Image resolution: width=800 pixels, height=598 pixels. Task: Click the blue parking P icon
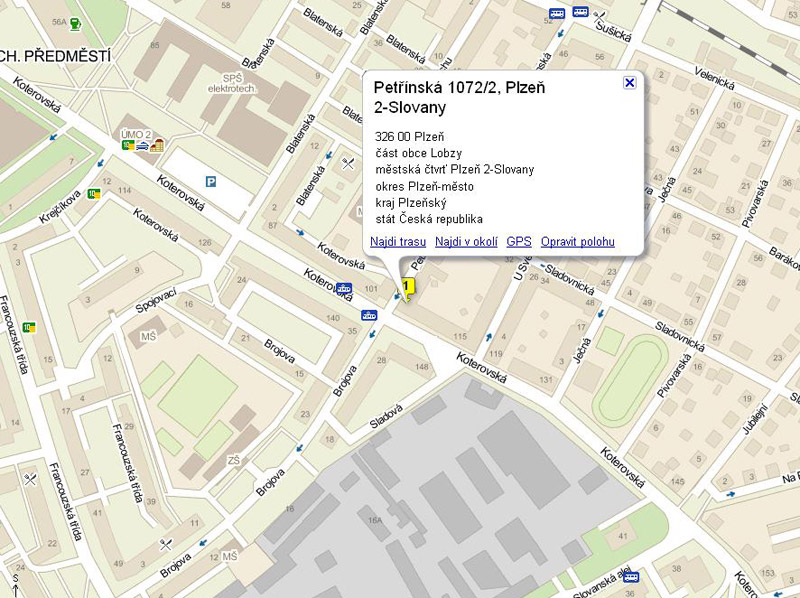click(x=211, y=182)
